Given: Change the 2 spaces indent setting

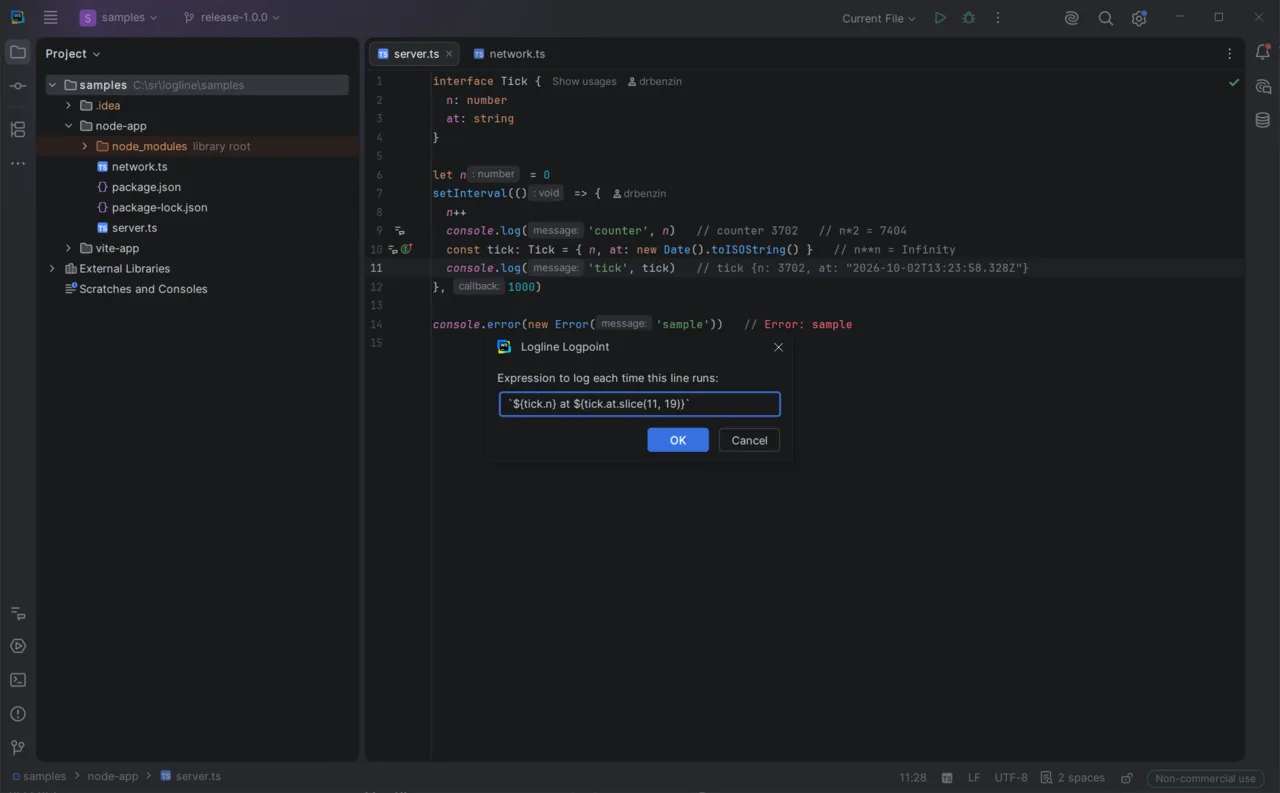Looking at the screenshot, I should [x=1073, y=778].
